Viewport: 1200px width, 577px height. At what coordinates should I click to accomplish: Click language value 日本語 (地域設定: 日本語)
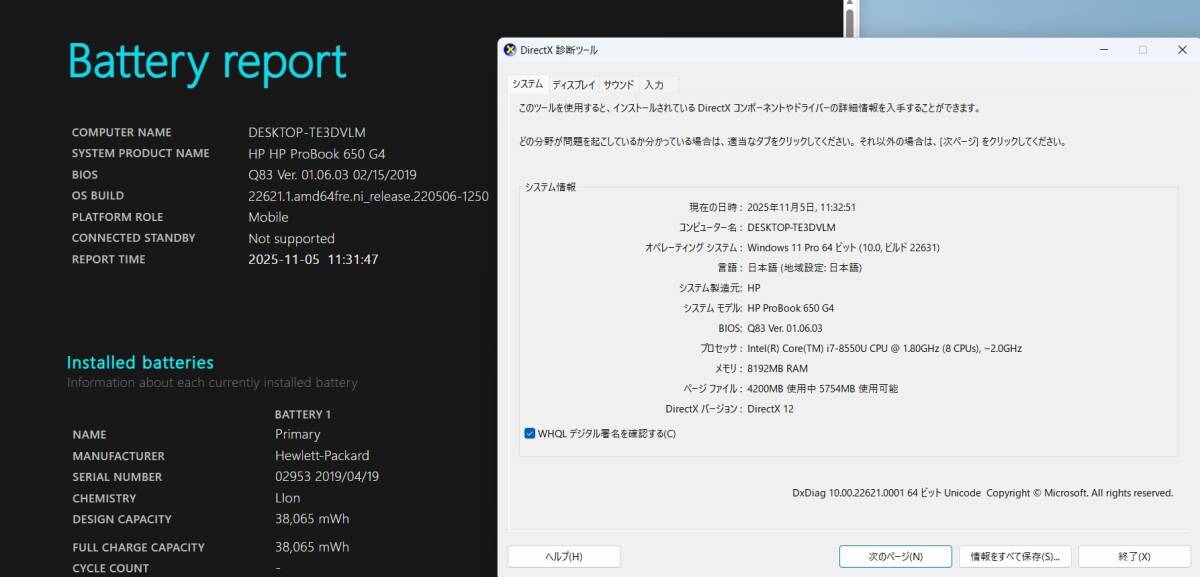[804, 267]
